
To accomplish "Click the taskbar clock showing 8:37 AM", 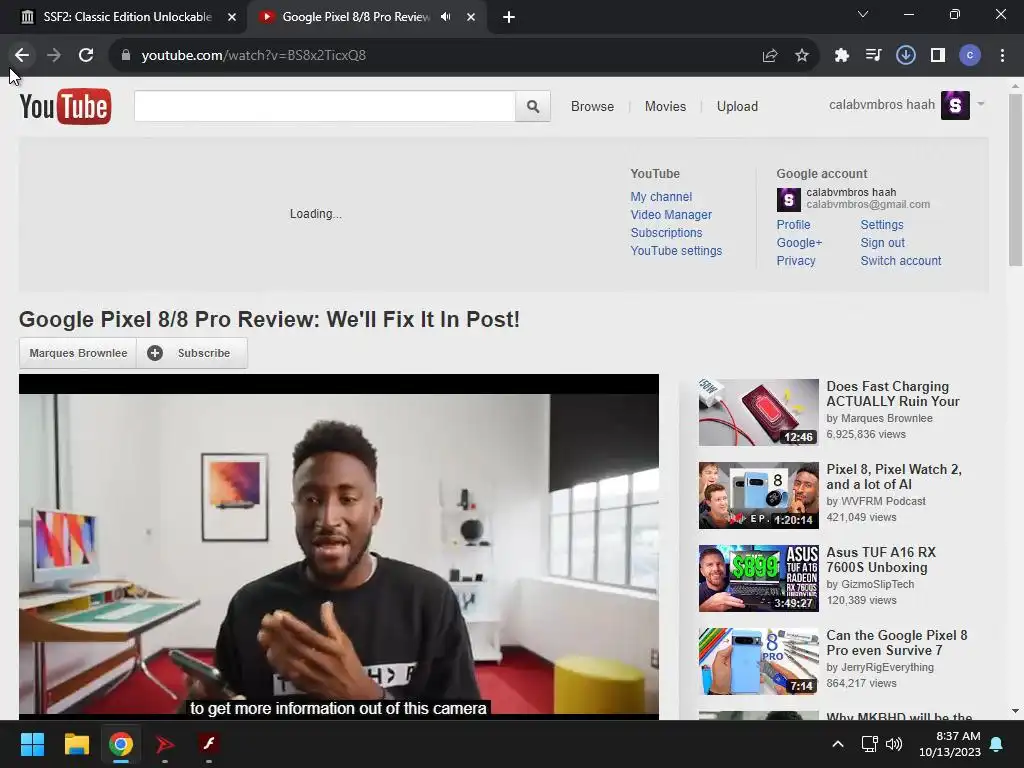I will (x=950, y=744).
